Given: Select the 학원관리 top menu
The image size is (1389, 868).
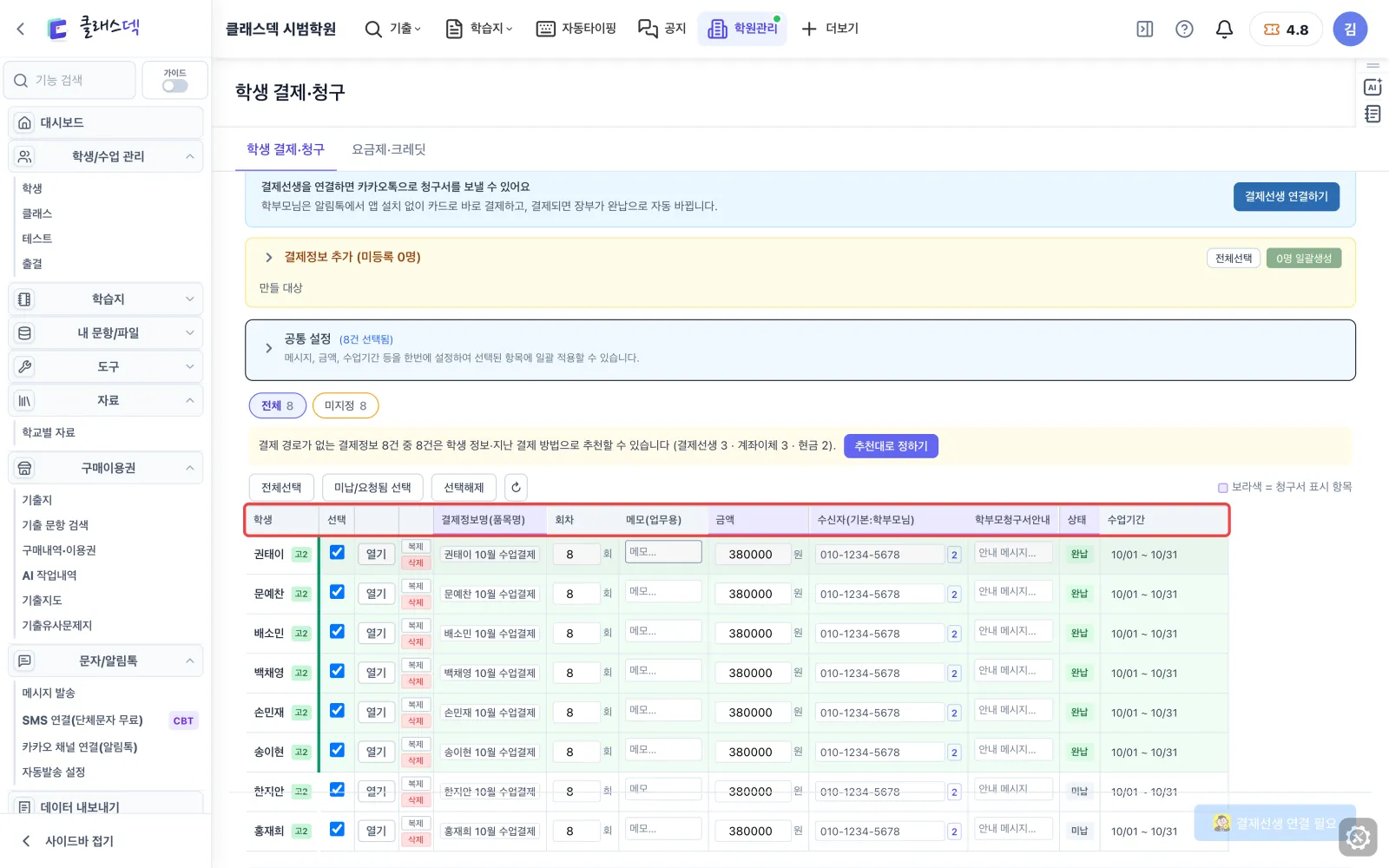Looking at the screenshot, I should coord(742,29).
